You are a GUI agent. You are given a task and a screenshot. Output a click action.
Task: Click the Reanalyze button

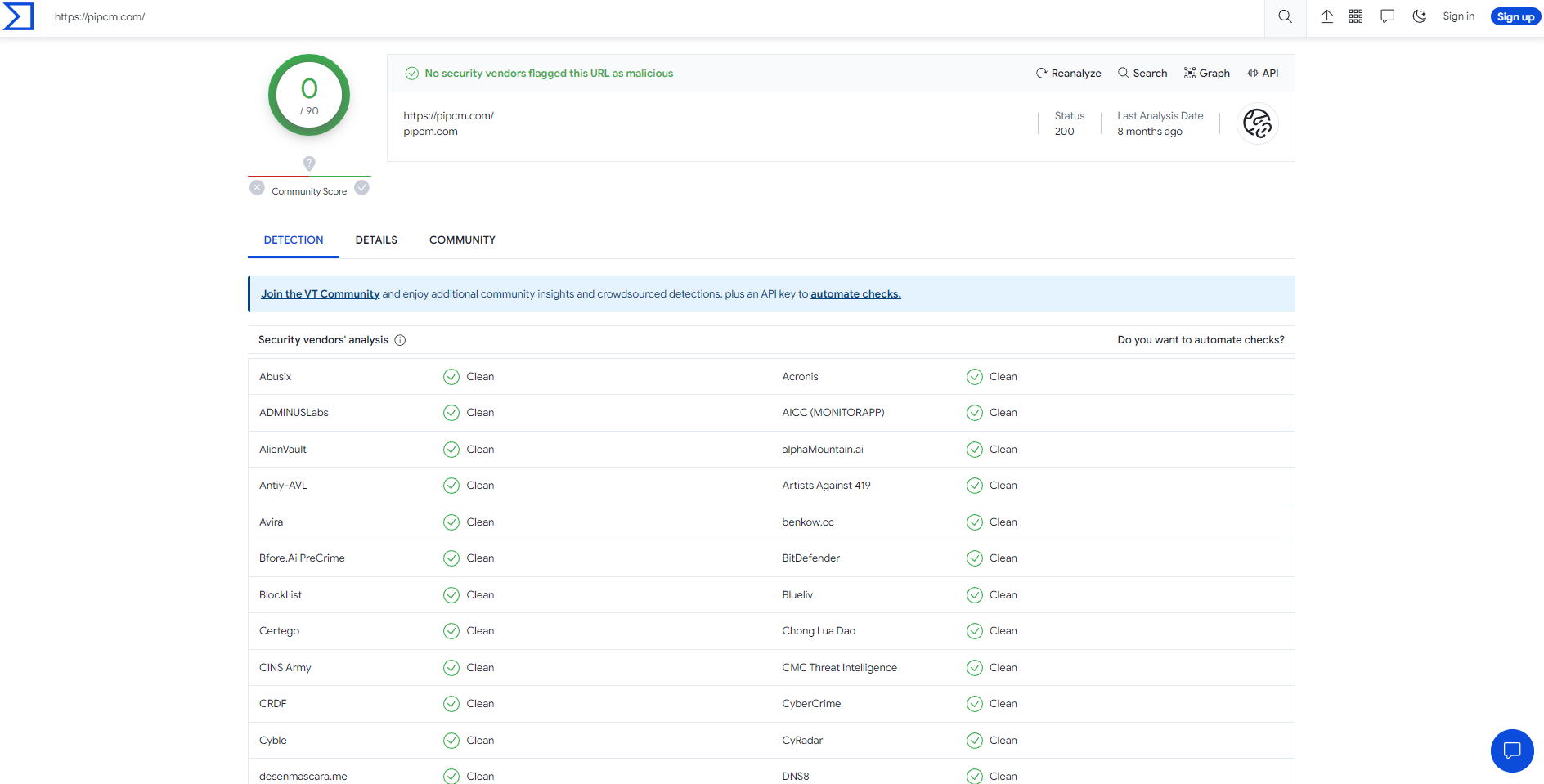coord(1068,74)
